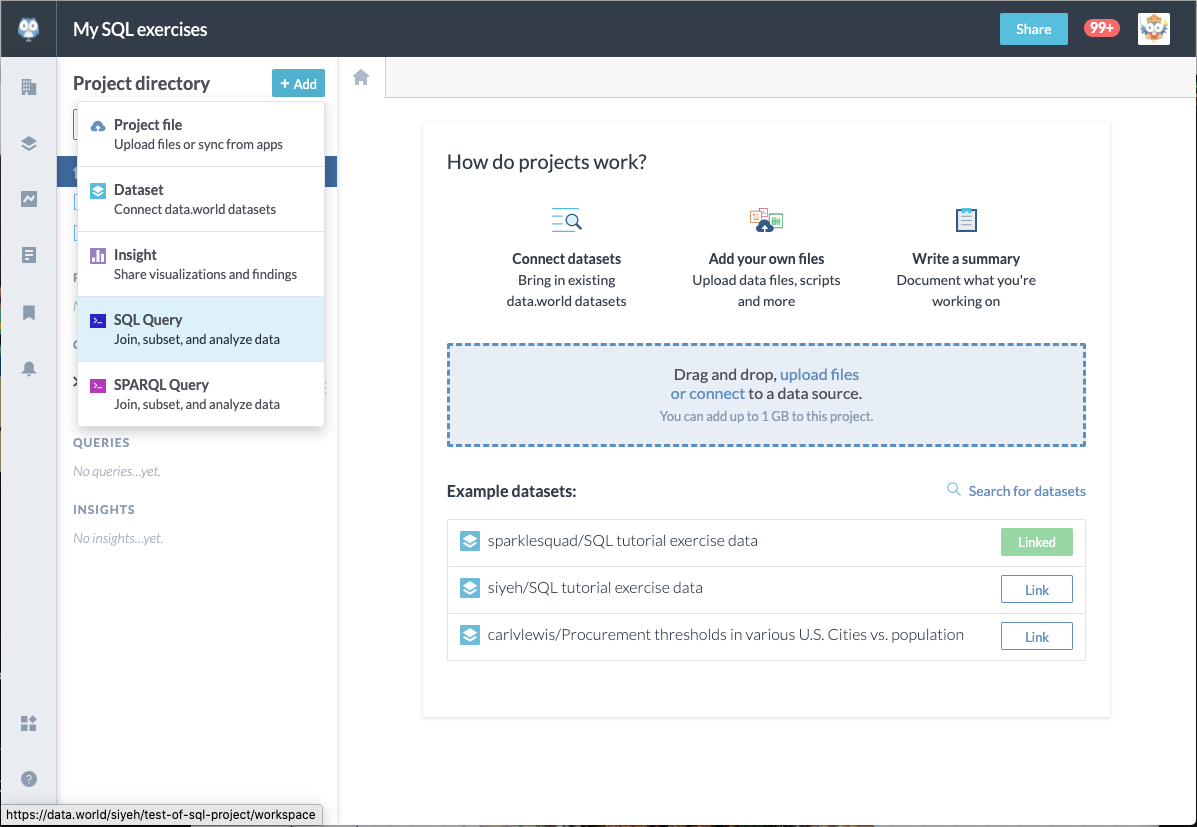This screenshot has height=827, width=1197.
Task: Click the drag and drop upload zone
Action: tap(766, 395)
